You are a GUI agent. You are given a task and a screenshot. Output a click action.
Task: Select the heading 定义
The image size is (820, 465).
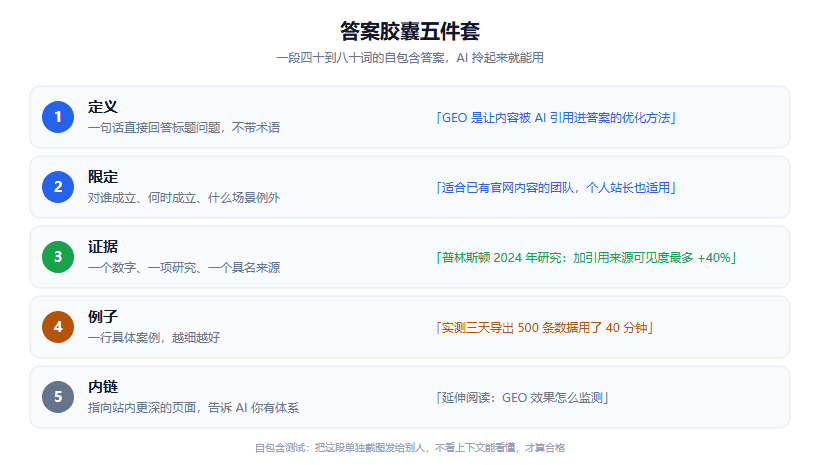pyautogui.click(x=102, y=107)
